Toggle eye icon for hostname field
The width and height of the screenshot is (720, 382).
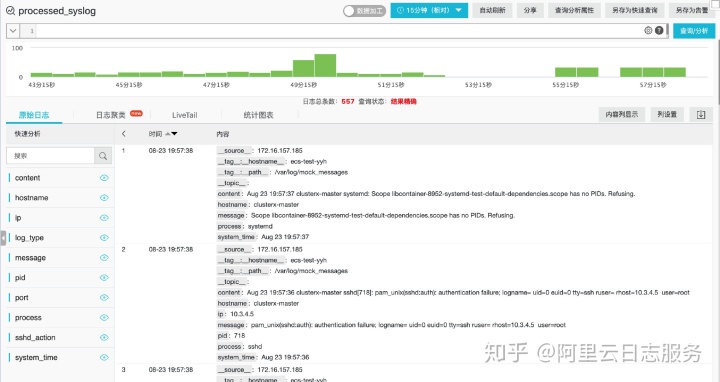pos(104,197)
